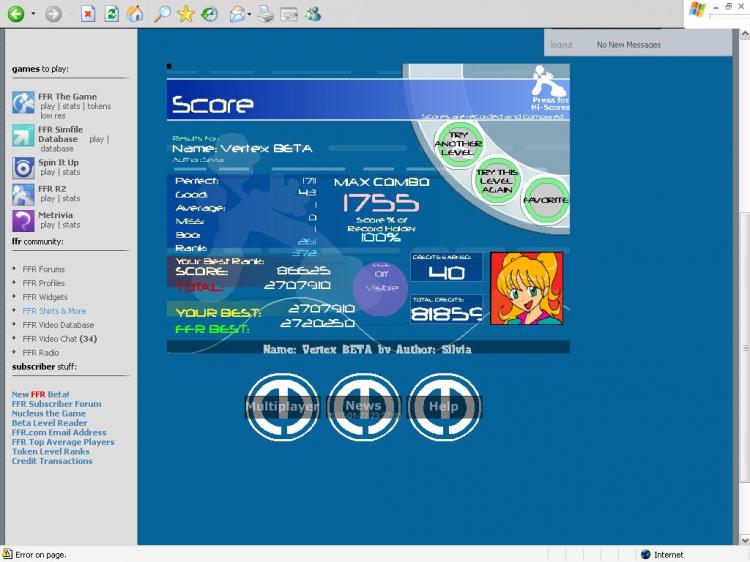The image size is (750, 562).
Task: Click stats under Spin It Up
Action: point(71,172)
